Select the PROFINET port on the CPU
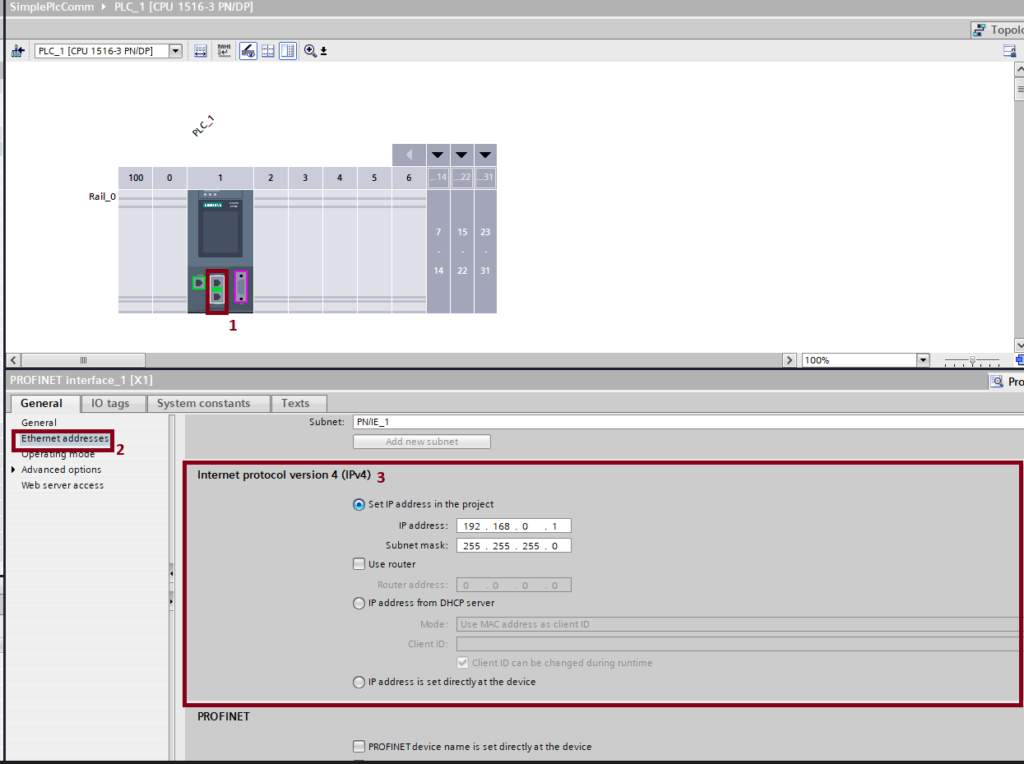 [216, 290]
